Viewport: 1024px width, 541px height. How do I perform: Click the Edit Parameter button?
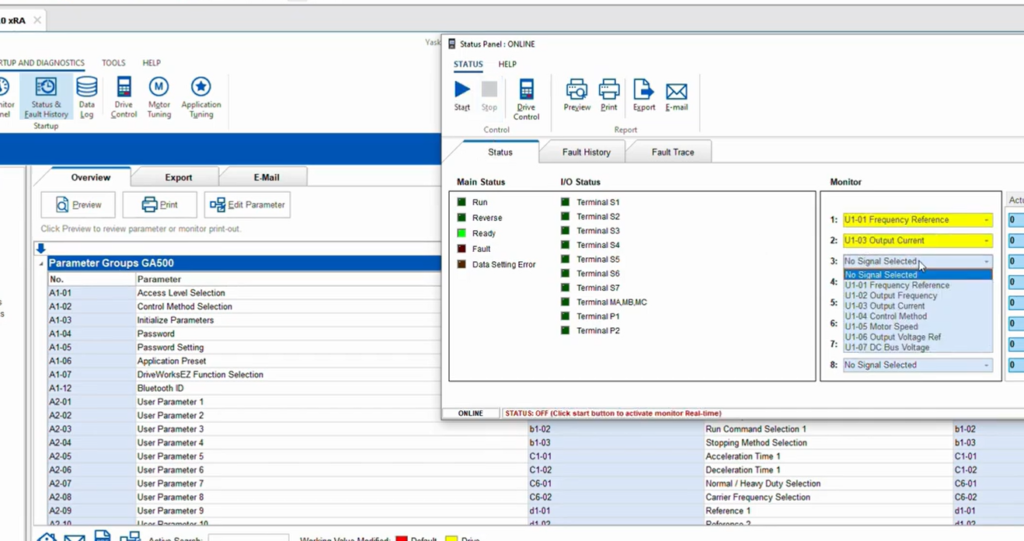(247, 205)
